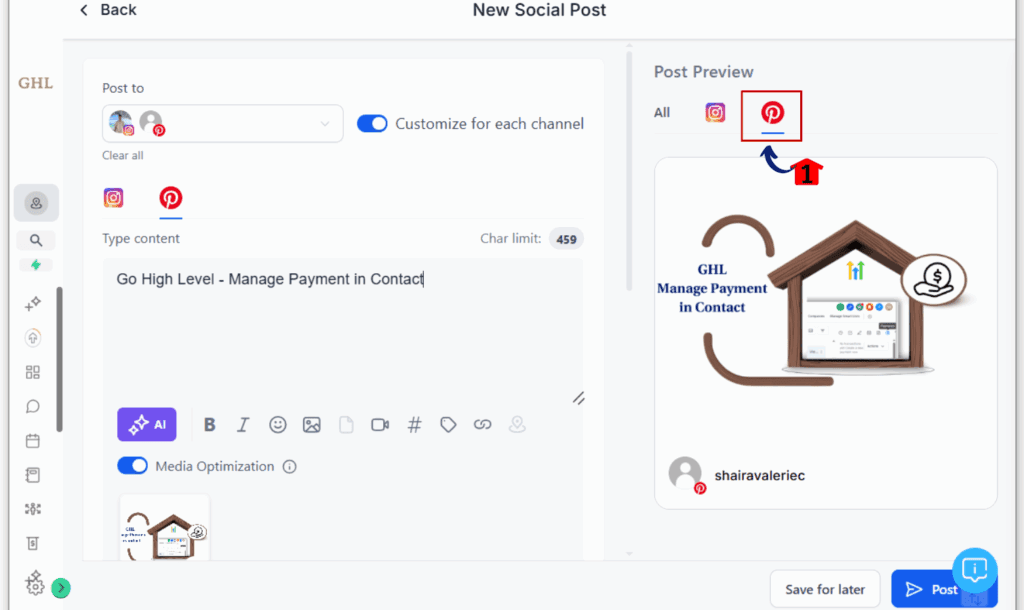Screen dimensions: 1024x610
Task: Select the uploaded house image thumbnail
Action: pos(165,528)
